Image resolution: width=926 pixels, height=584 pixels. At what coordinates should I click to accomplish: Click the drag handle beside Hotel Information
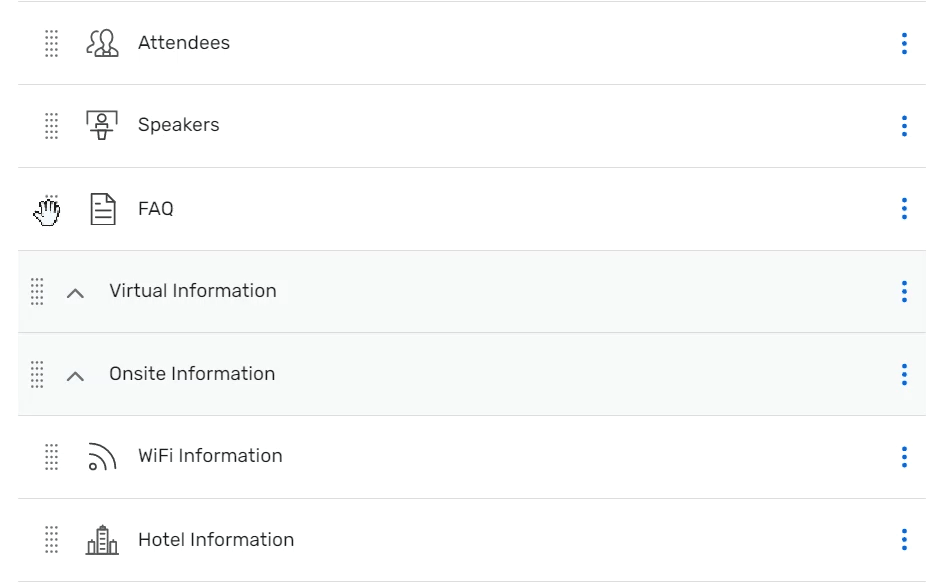[x=51, y=540]
